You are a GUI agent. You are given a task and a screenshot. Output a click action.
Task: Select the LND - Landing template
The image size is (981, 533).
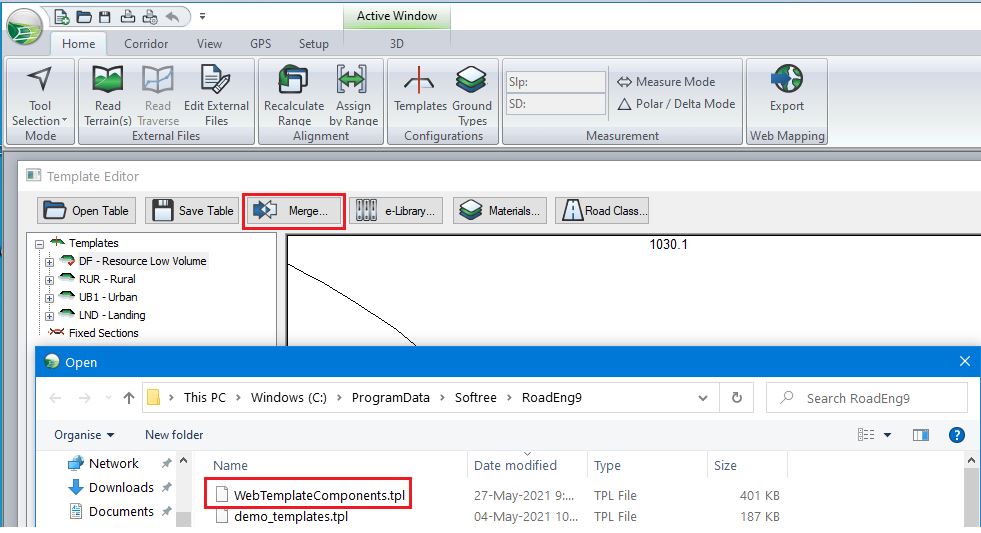pyautogui.click(x=112, y=315)
